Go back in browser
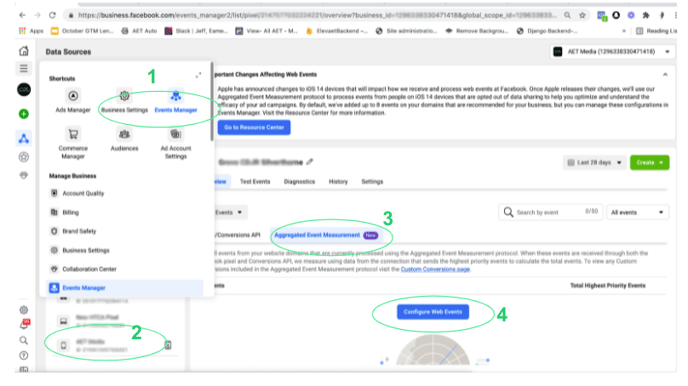The image size is (688, 386). [x=22, y=15]
